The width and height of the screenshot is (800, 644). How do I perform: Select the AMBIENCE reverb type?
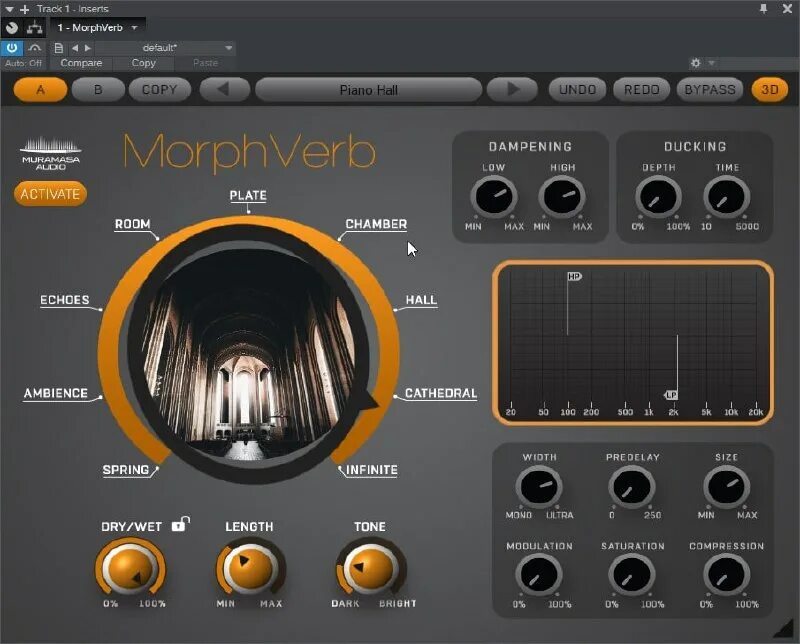(56, 393)
